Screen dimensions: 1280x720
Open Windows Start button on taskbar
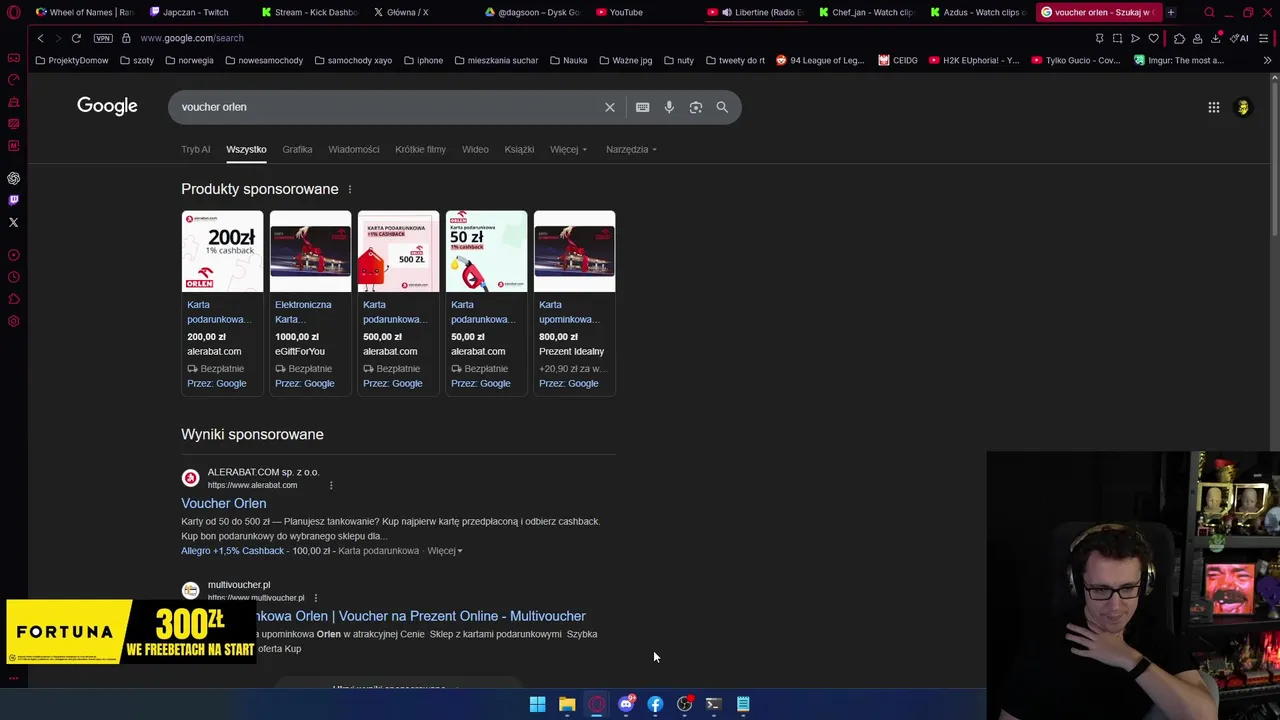click(x=537, y=704)
